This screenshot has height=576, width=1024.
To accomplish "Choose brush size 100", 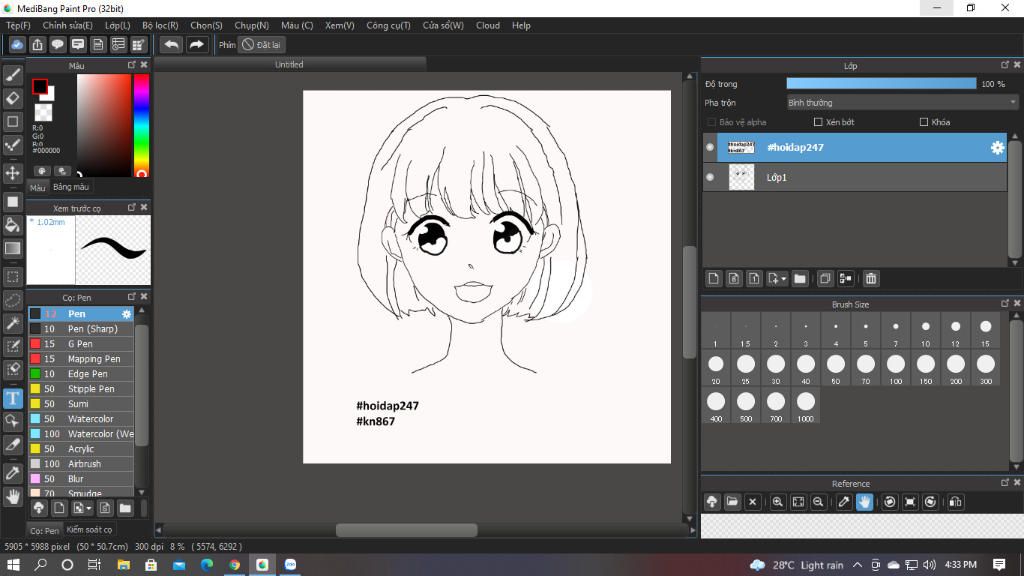I will pos(895,368).
